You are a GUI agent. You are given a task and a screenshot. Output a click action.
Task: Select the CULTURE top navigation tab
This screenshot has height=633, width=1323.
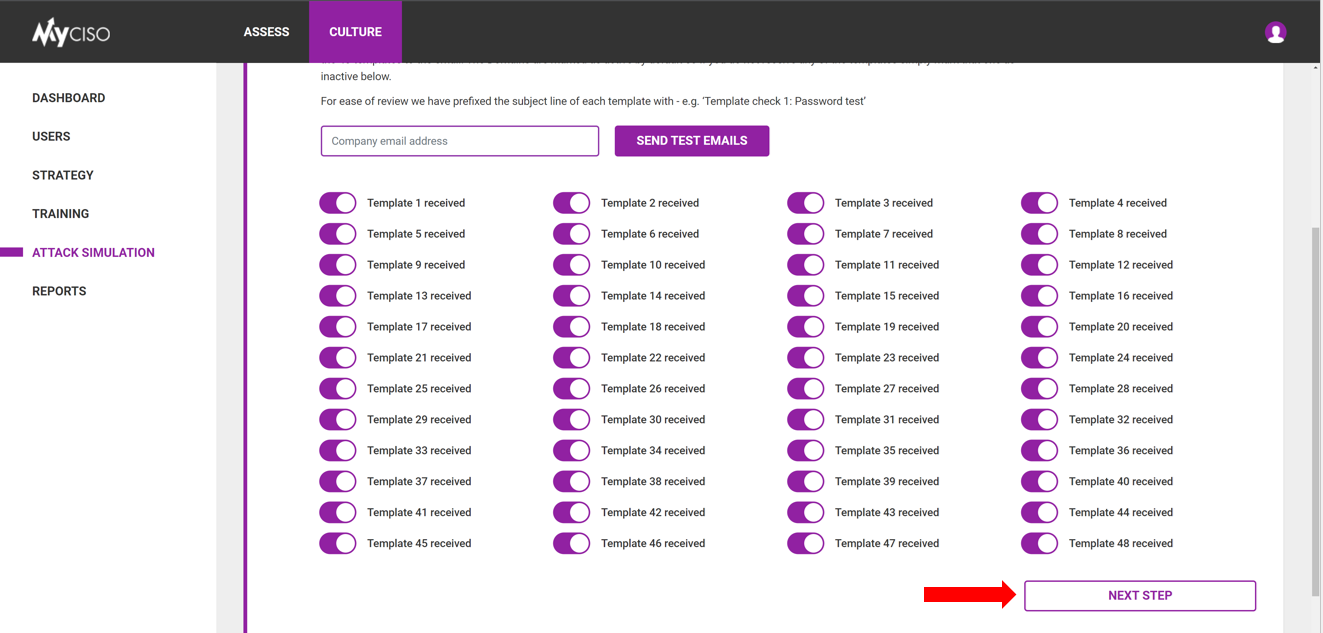pos(355,32)
